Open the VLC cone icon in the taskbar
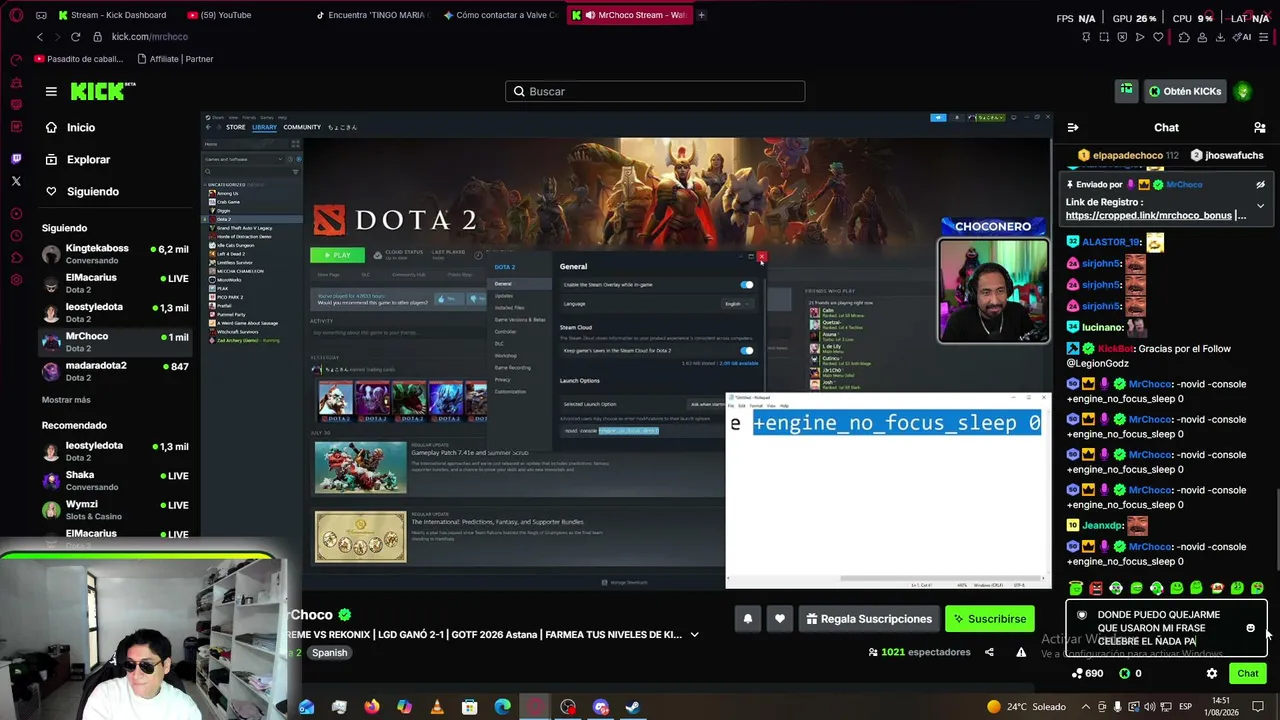This screenshot has height=720, width=1280. 437,707
